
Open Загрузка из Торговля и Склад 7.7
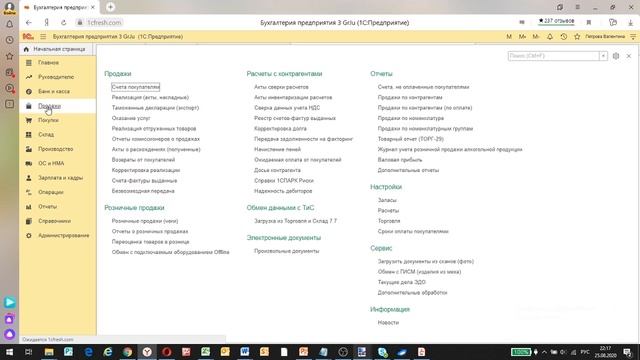[296, 221]
